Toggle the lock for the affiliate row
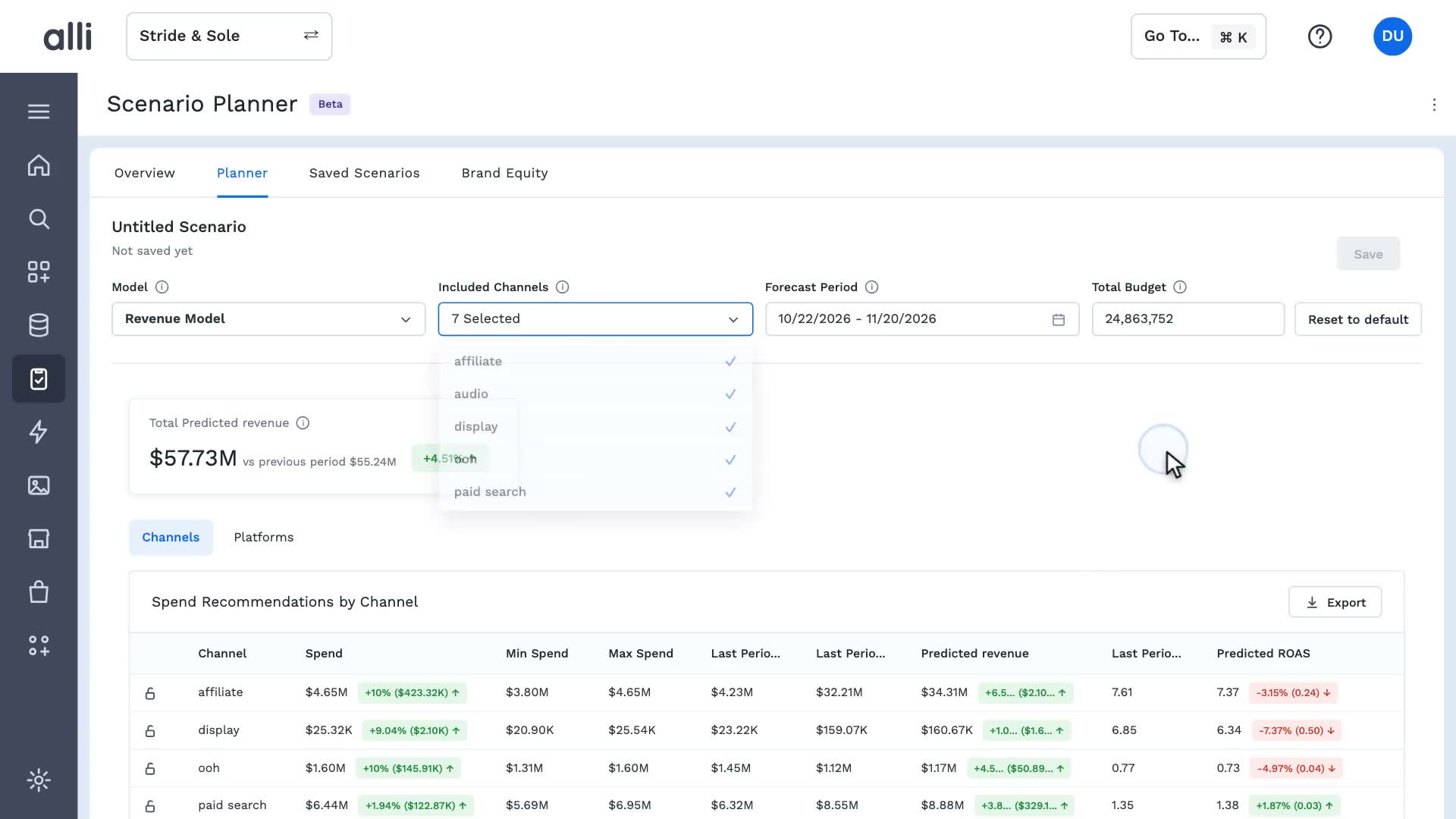Viewport: 1456px width, 819px height. pyautogui.click(x=150, y=693)
